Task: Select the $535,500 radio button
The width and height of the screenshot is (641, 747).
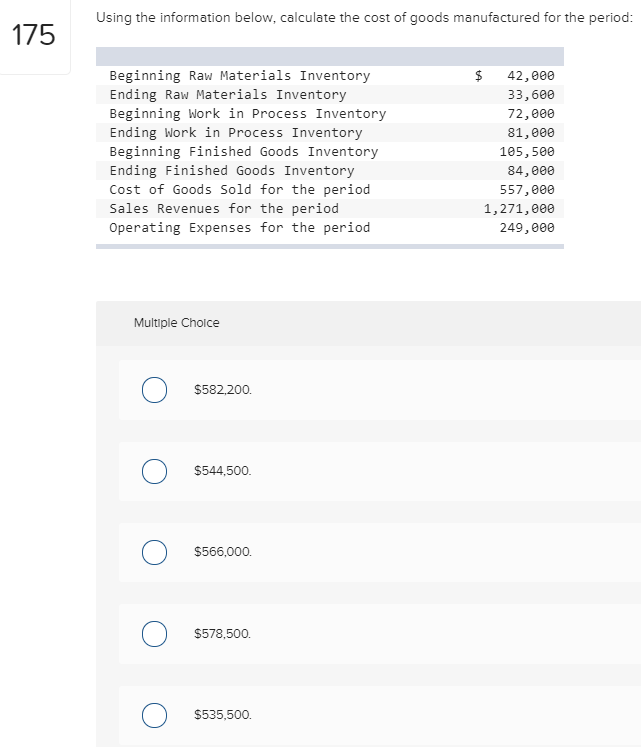Action: click(x=153, y=715)
